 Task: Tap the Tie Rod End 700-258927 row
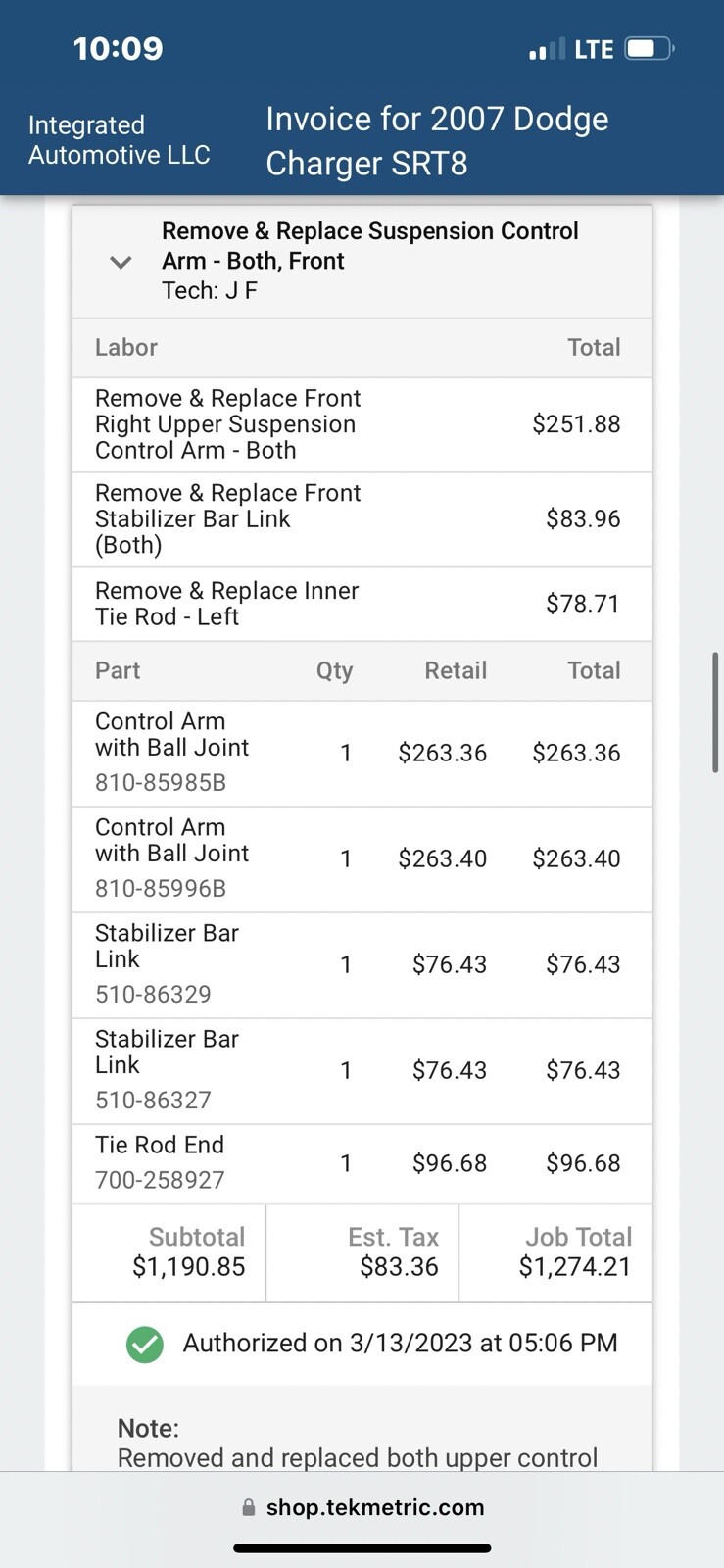tap(362, 1163)
